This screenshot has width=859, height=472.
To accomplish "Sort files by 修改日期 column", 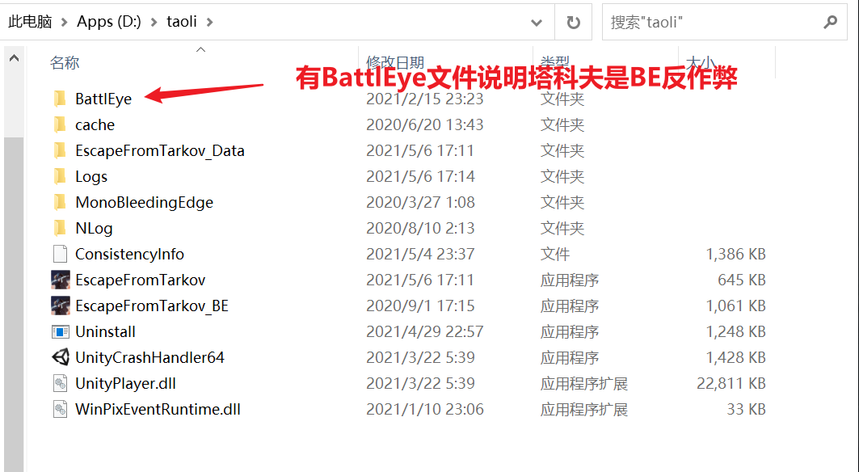I will click(x=395, y=62).
